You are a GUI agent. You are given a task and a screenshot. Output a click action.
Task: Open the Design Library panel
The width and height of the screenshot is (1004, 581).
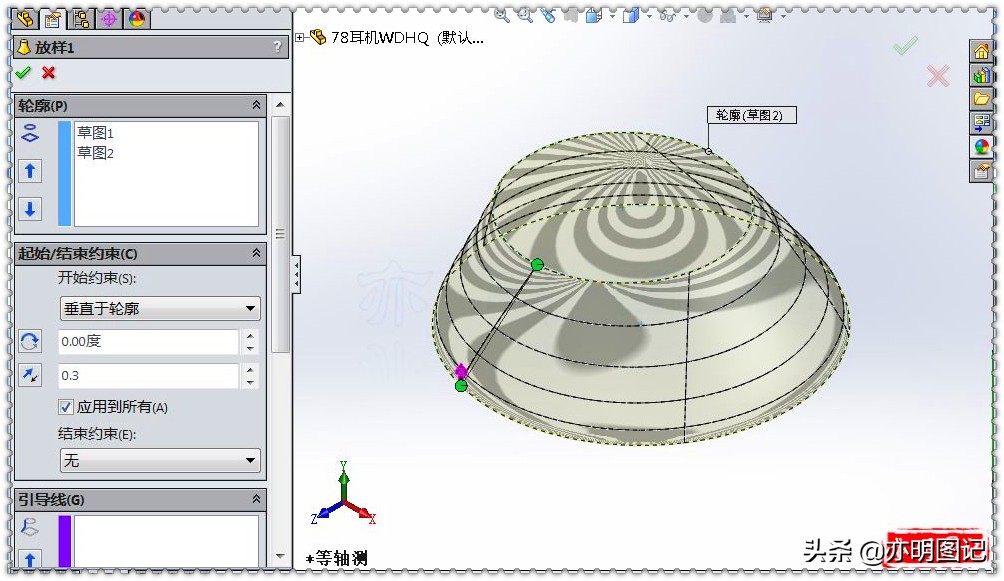981,74
